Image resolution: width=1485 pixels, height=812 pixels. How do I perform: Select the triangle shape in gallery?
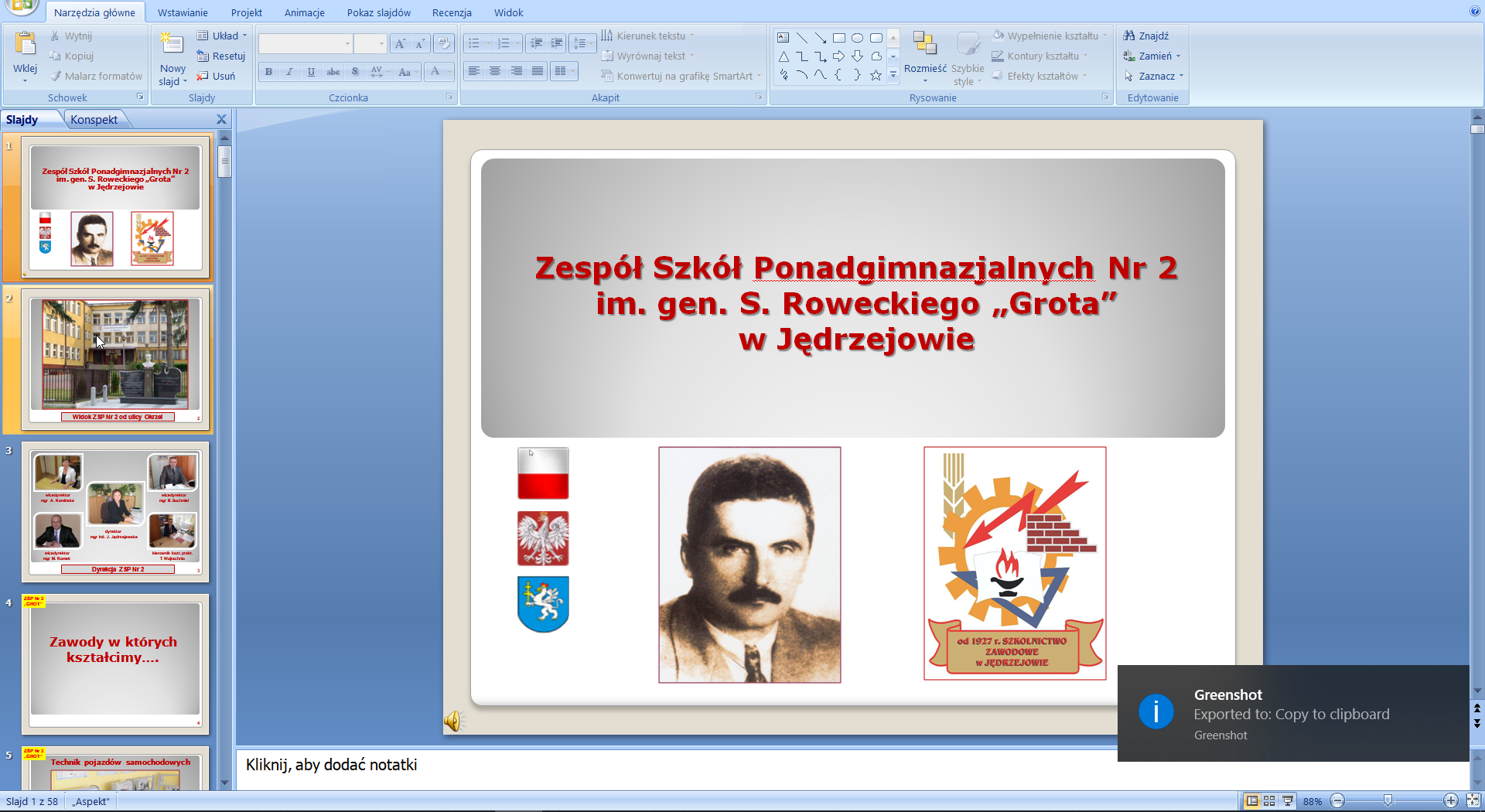(x=783, y=56)
